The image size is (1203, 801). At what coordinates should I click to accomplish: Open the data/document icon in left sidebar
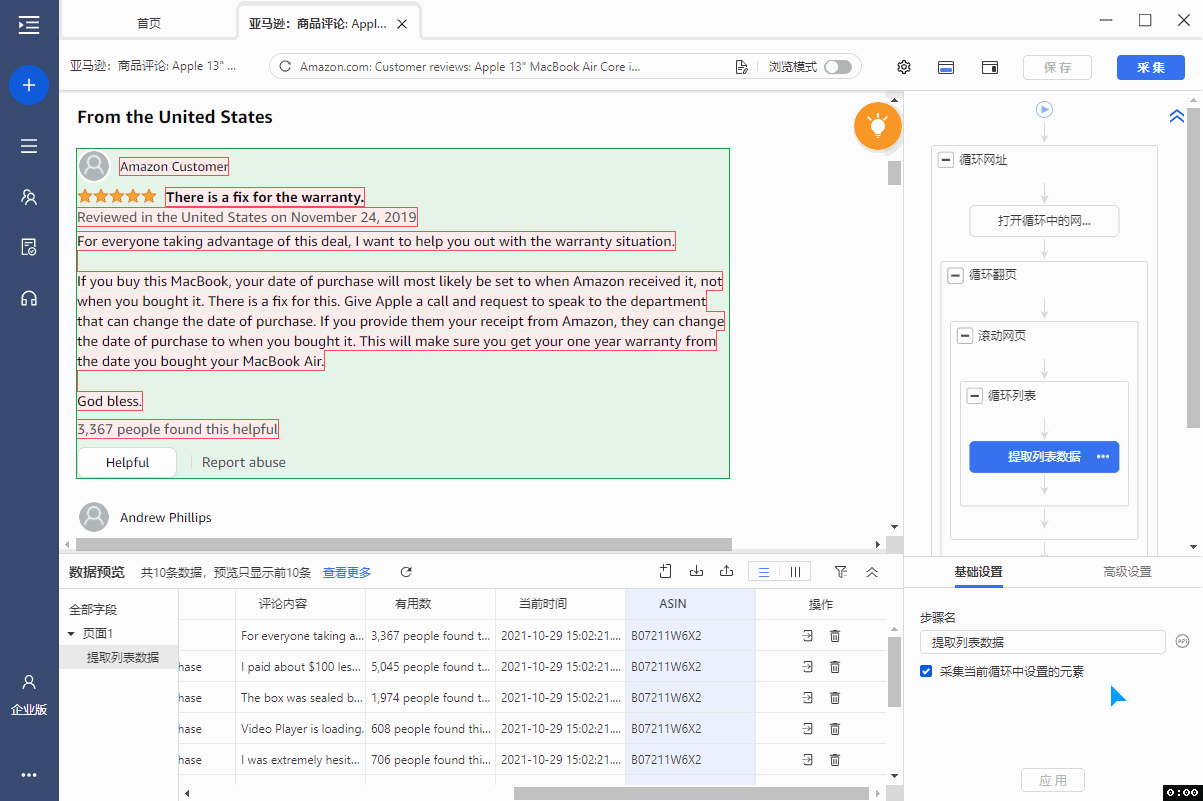point(29,247)
